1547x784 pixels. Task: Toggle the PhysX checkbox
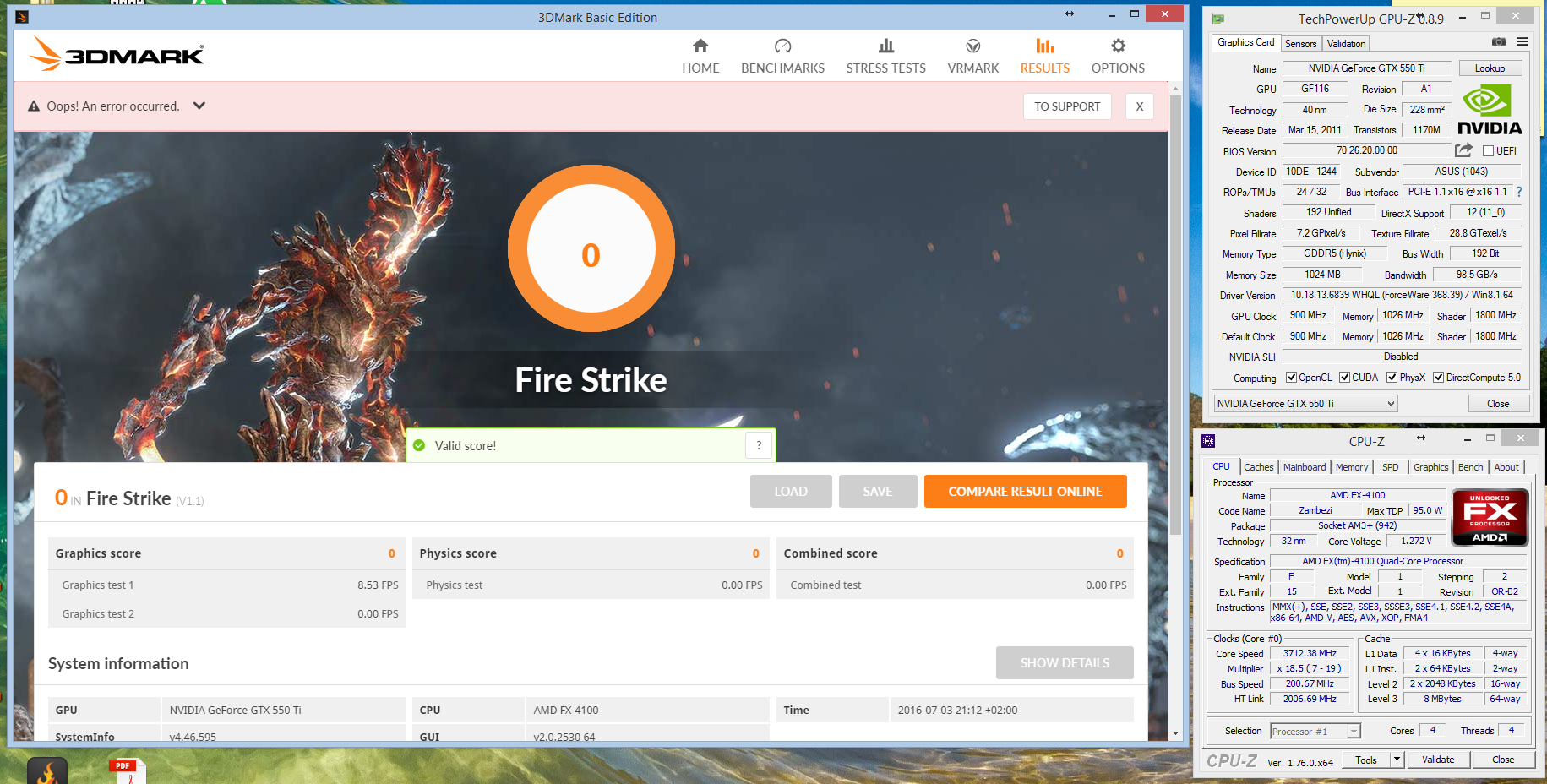(x=1392, y=378)
